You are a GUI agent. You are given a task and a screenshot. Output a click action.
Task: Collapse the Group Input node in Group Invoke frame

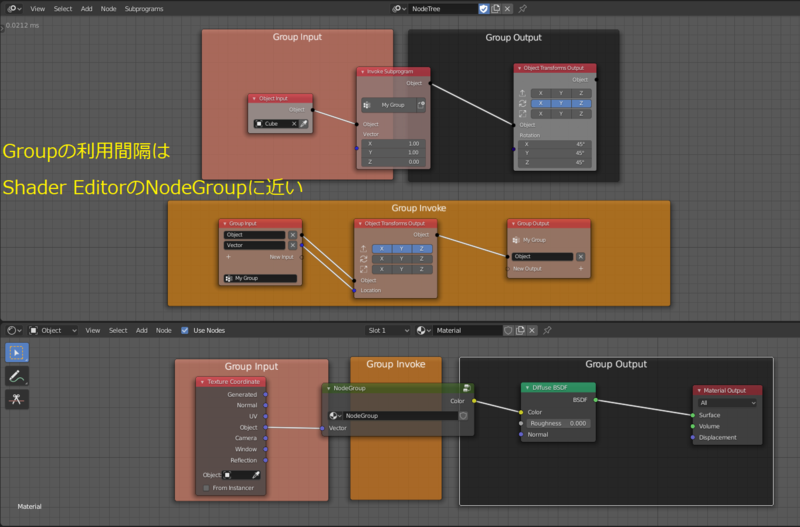(224, 223)
